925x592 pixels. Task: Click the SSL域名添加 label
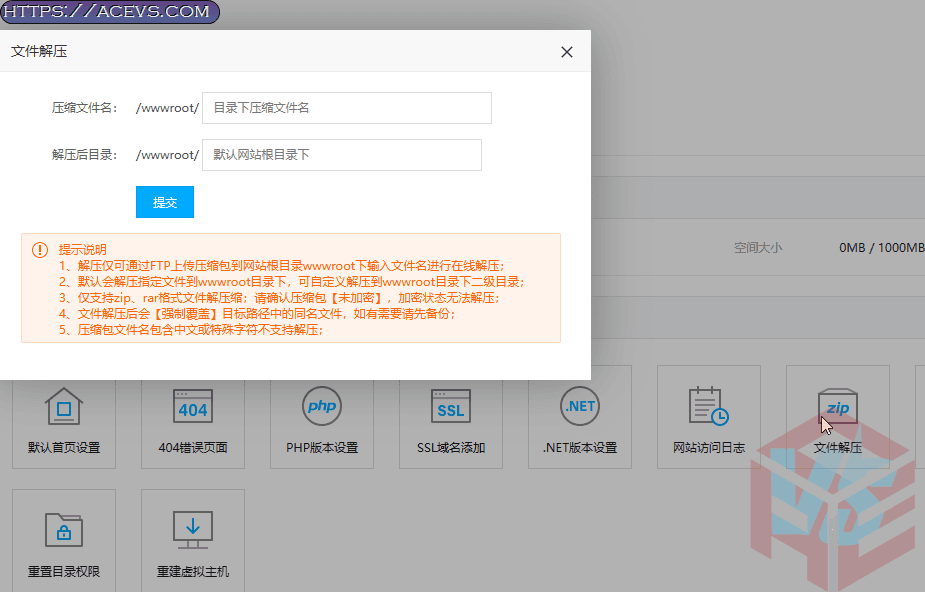pos(451,448)
